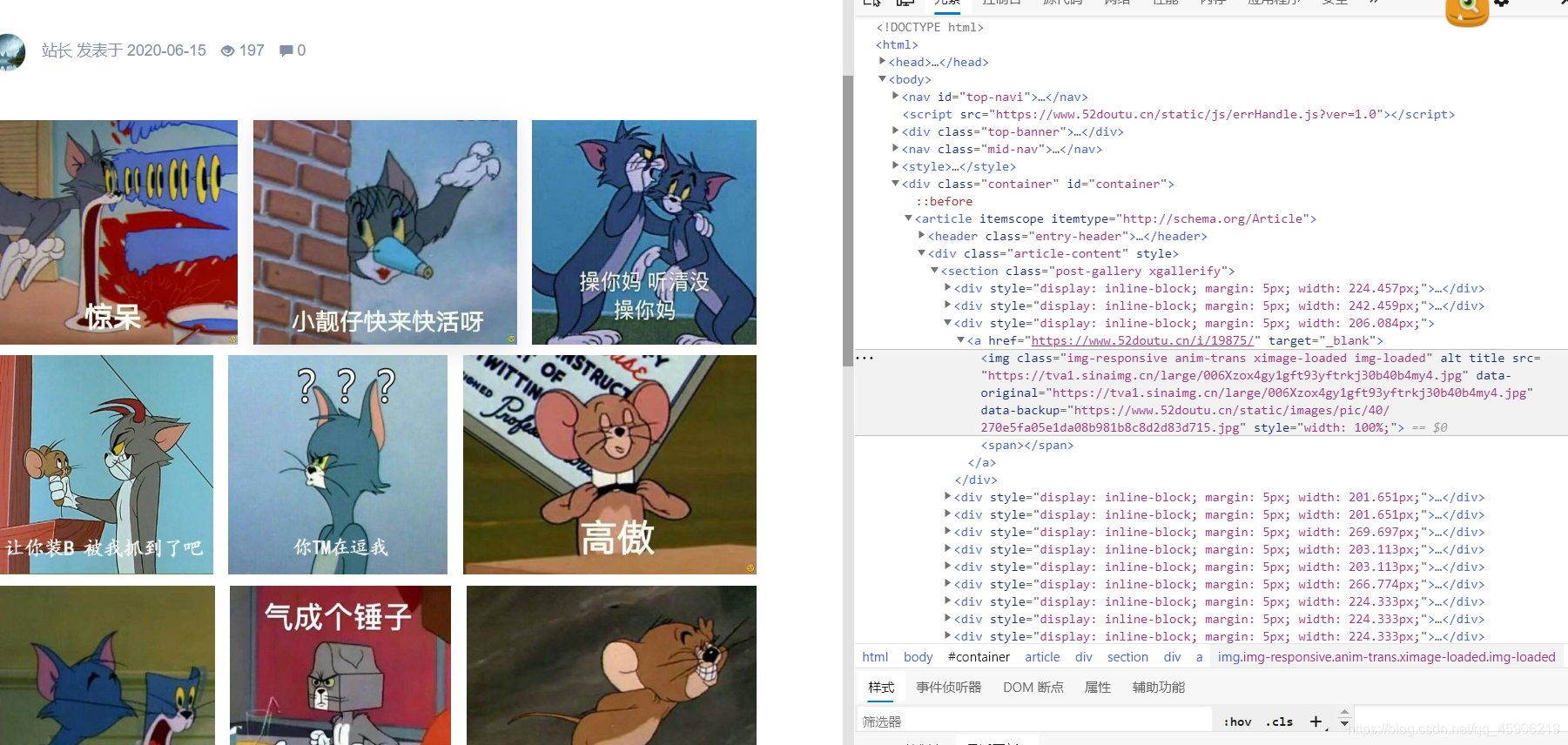Select article in the breadcrumb bar

point(1042,657)
